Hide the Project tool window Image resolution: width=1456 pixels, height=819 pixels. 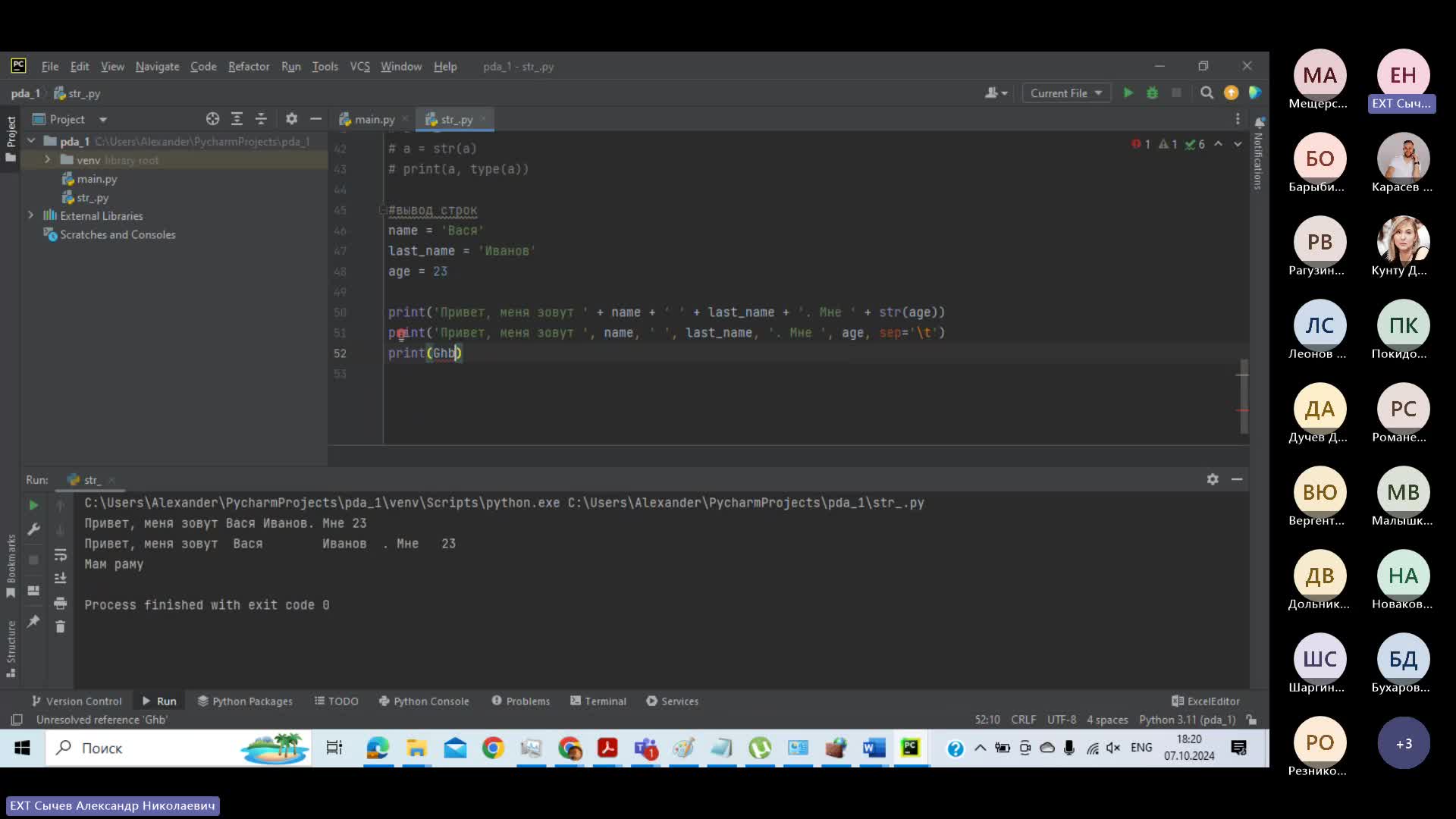[x=315, y=119]
